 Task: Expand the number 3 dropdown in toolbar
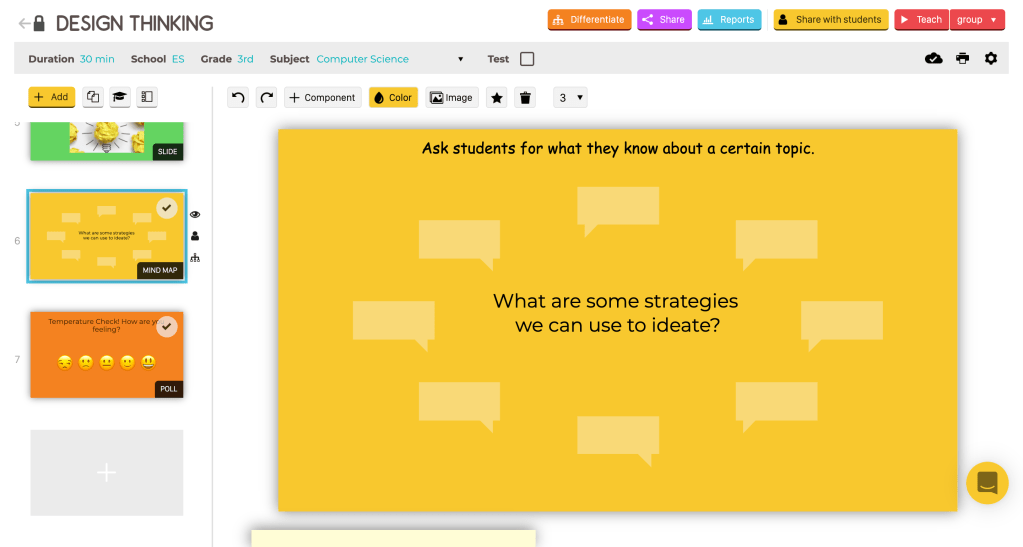pos(570,97)
